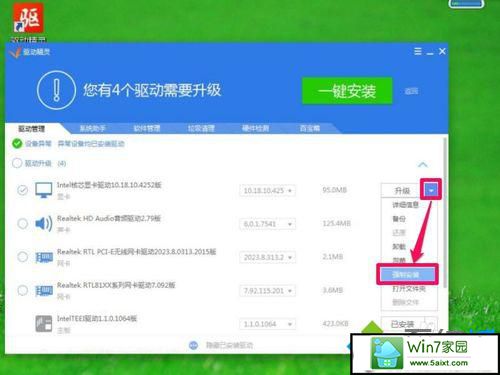The width and height of the screenshot is (500, 375).
Task: Click the hamburger menu icon in title bar
Action: [417, 52]
